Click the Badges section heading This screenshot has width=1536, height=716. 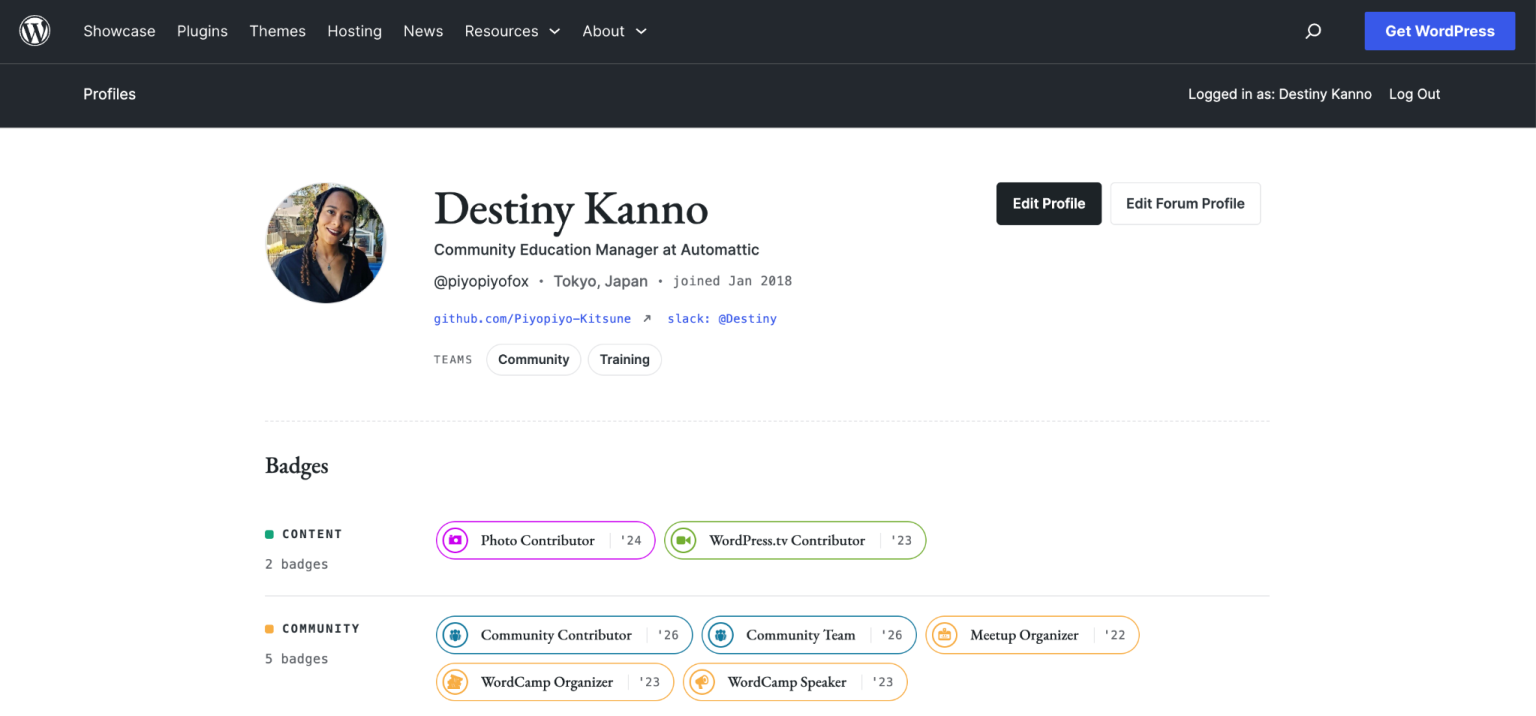click(x=296, y=465)
